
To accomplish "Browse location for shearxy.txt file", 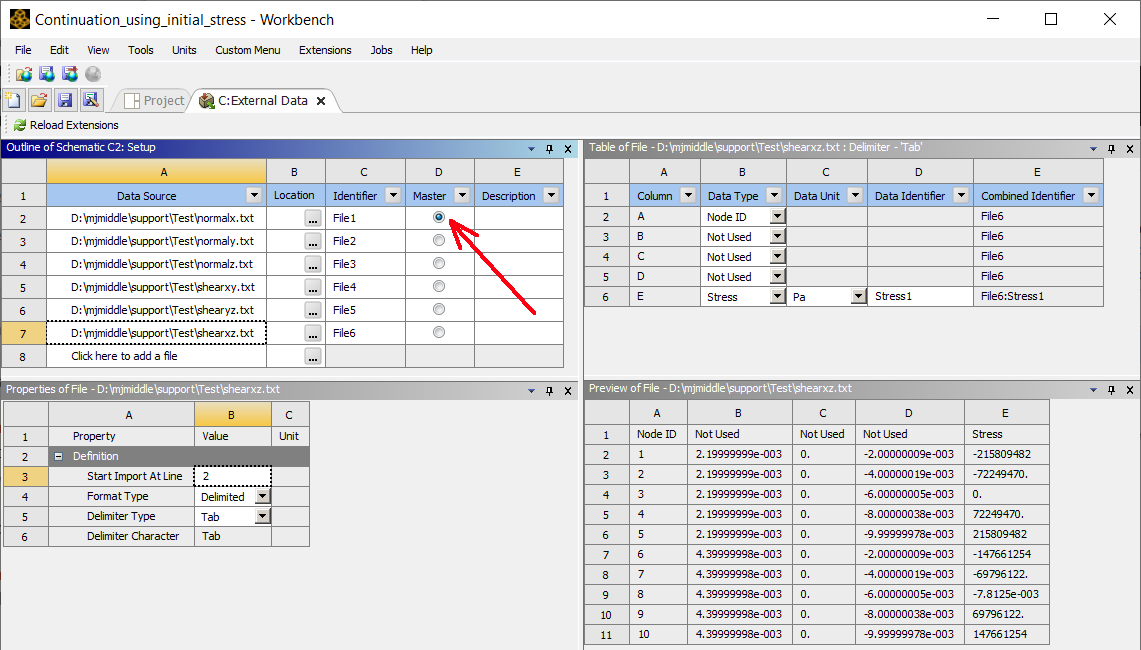I will pyautogui.click(x=313, y=288).
